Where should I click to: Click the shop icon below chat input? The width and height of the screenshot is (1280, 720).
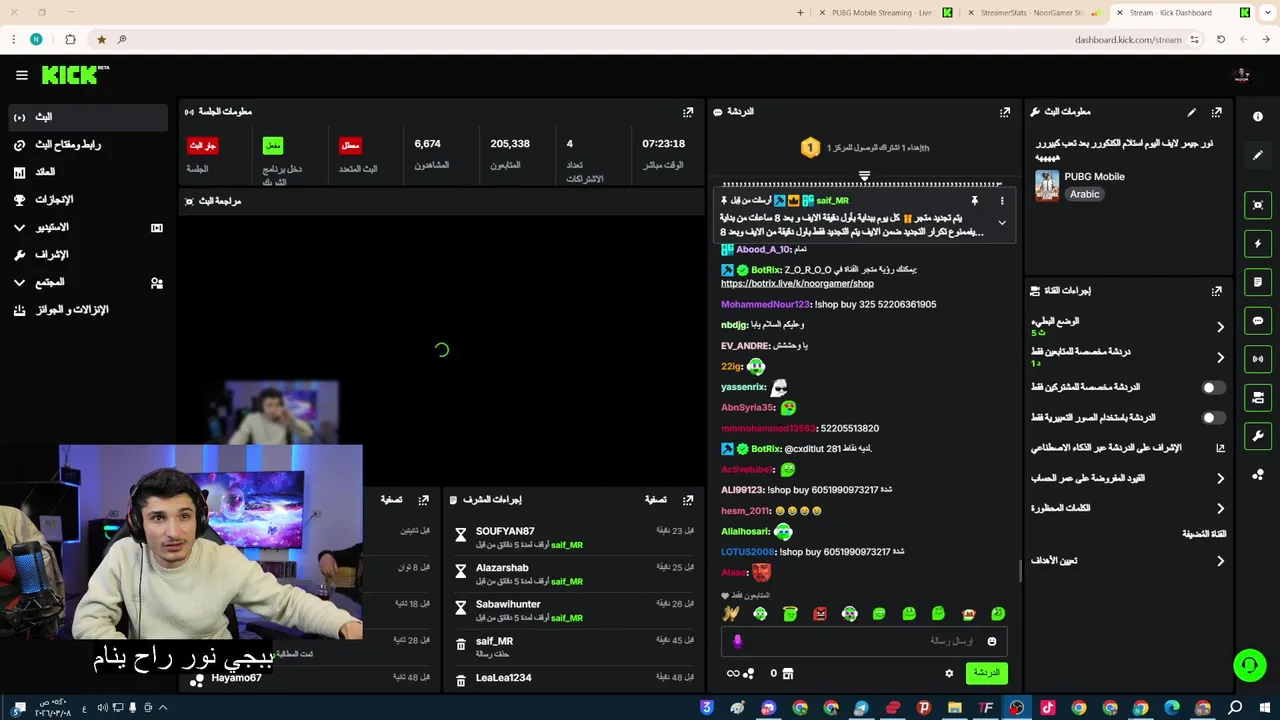(787, 673)
